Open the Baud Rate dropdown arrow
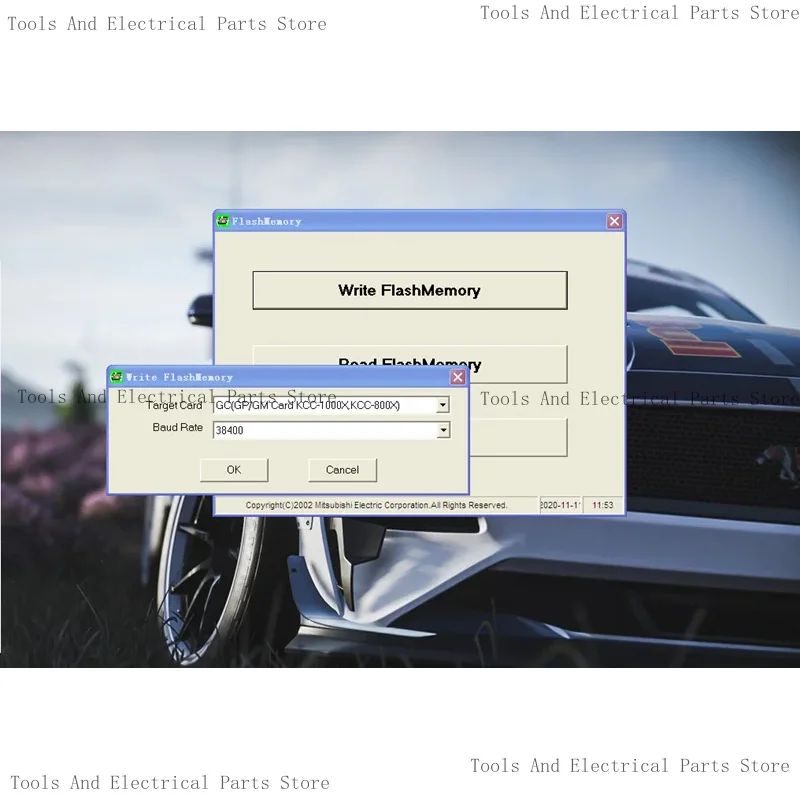The image size is (800, 800). click(x=443, y=430)
